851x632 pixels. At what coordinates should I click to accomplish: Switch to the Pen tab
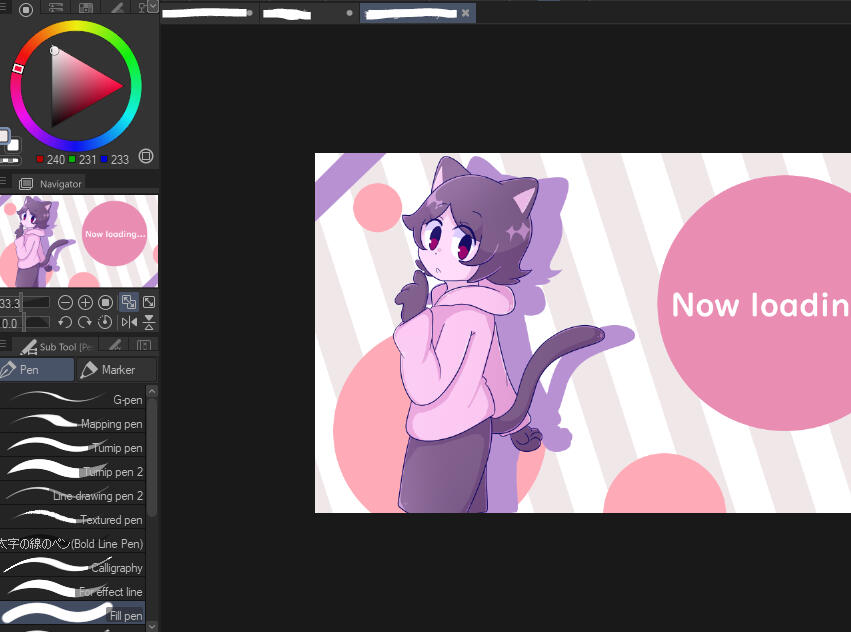click(36, 370)
